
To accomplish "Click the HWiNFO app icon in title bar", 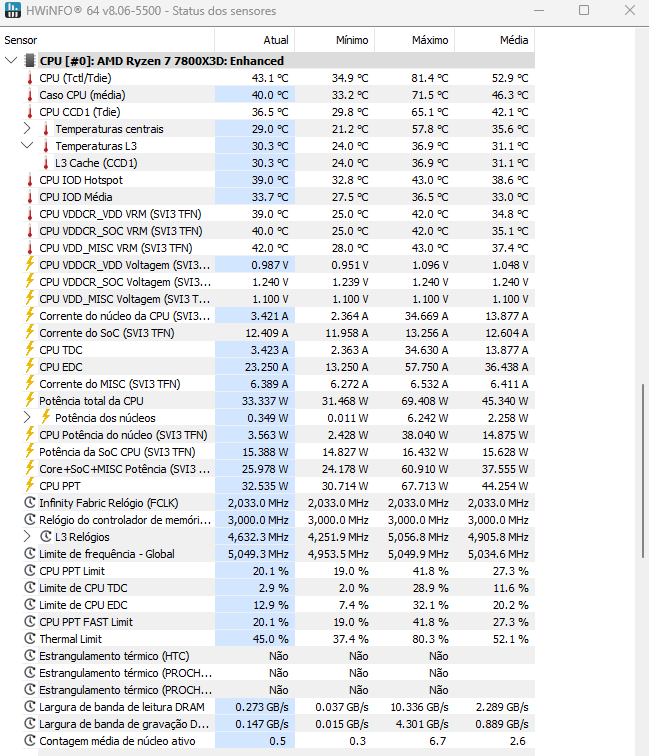I will pyautogui.click(x=13, y=10).
